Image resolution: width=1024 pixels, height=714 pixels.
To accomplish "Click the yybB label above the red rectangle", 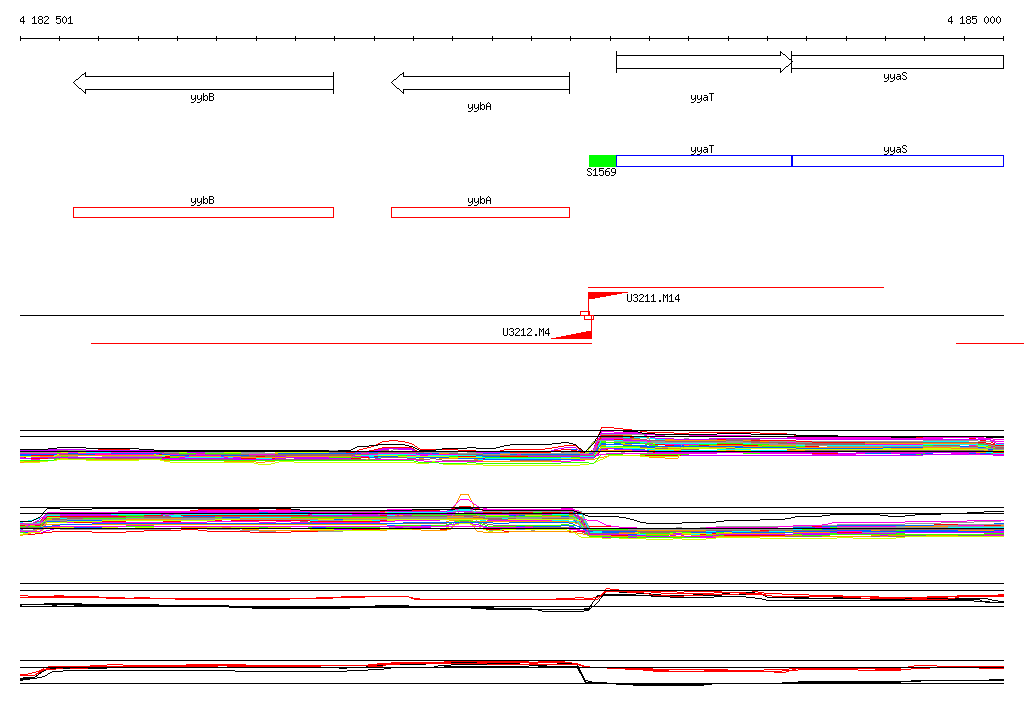I will pos(202,201).
